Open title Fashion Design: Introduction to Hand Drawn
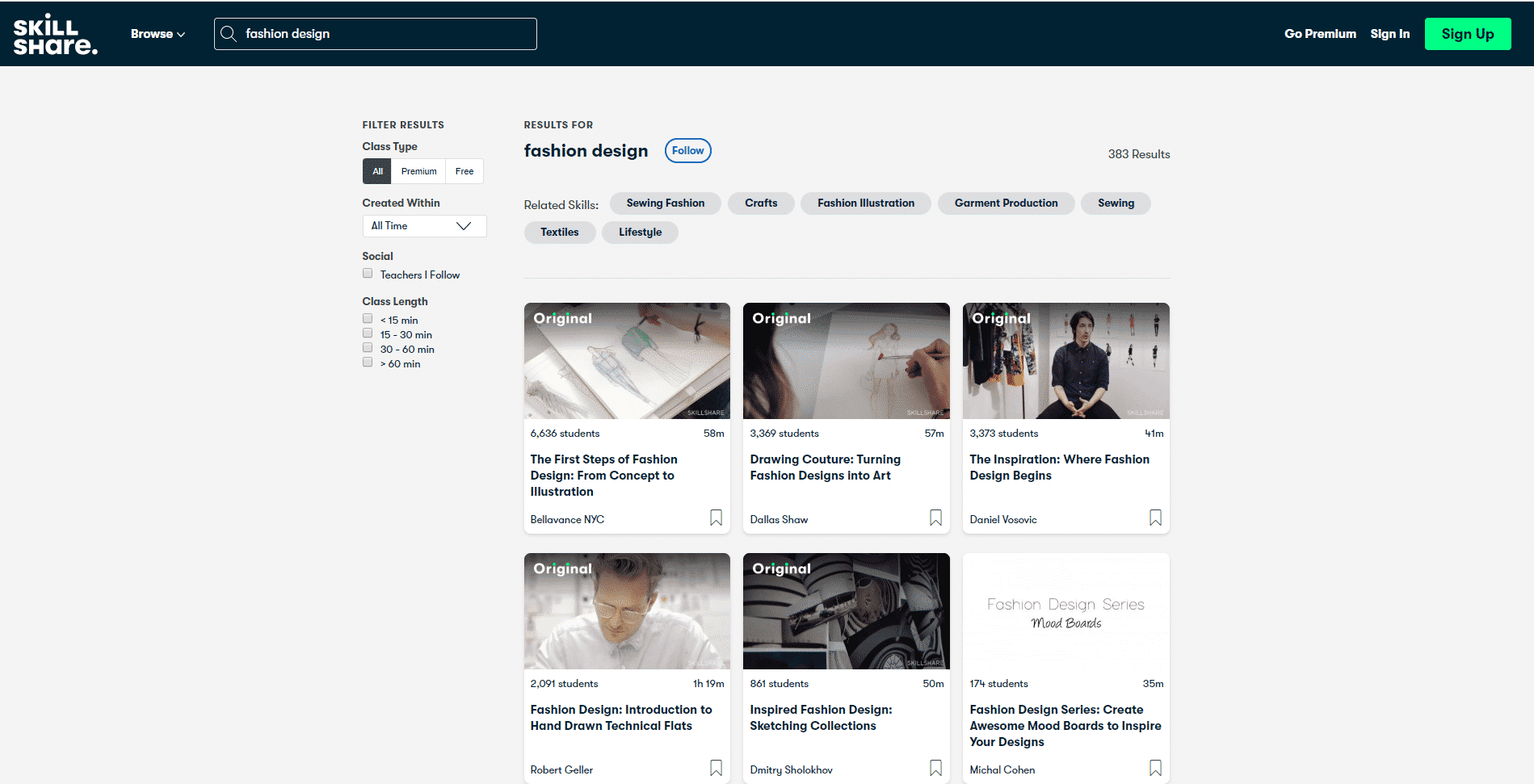The width and height of the screenshot is (1534, 784). 620,718
